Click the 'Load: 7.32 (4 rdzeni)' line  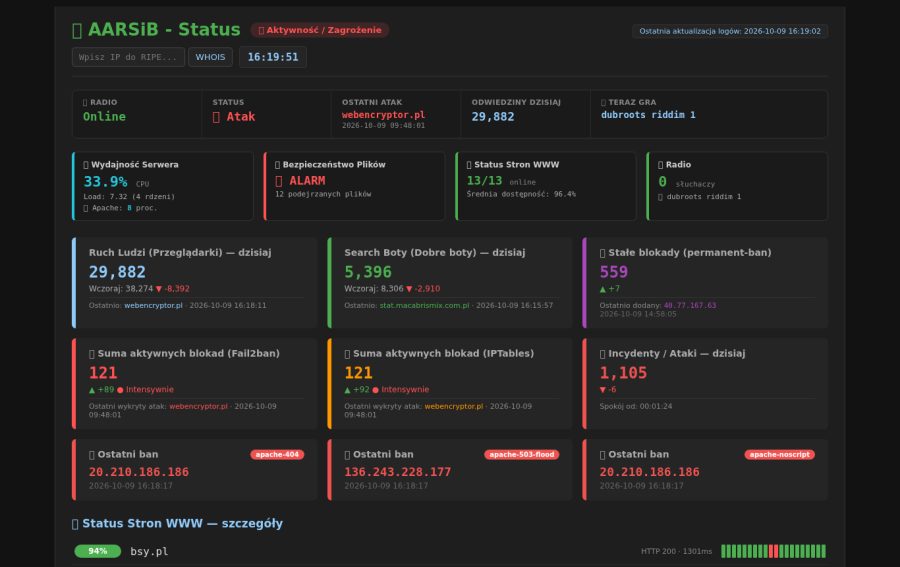click(x=129, y=196)
